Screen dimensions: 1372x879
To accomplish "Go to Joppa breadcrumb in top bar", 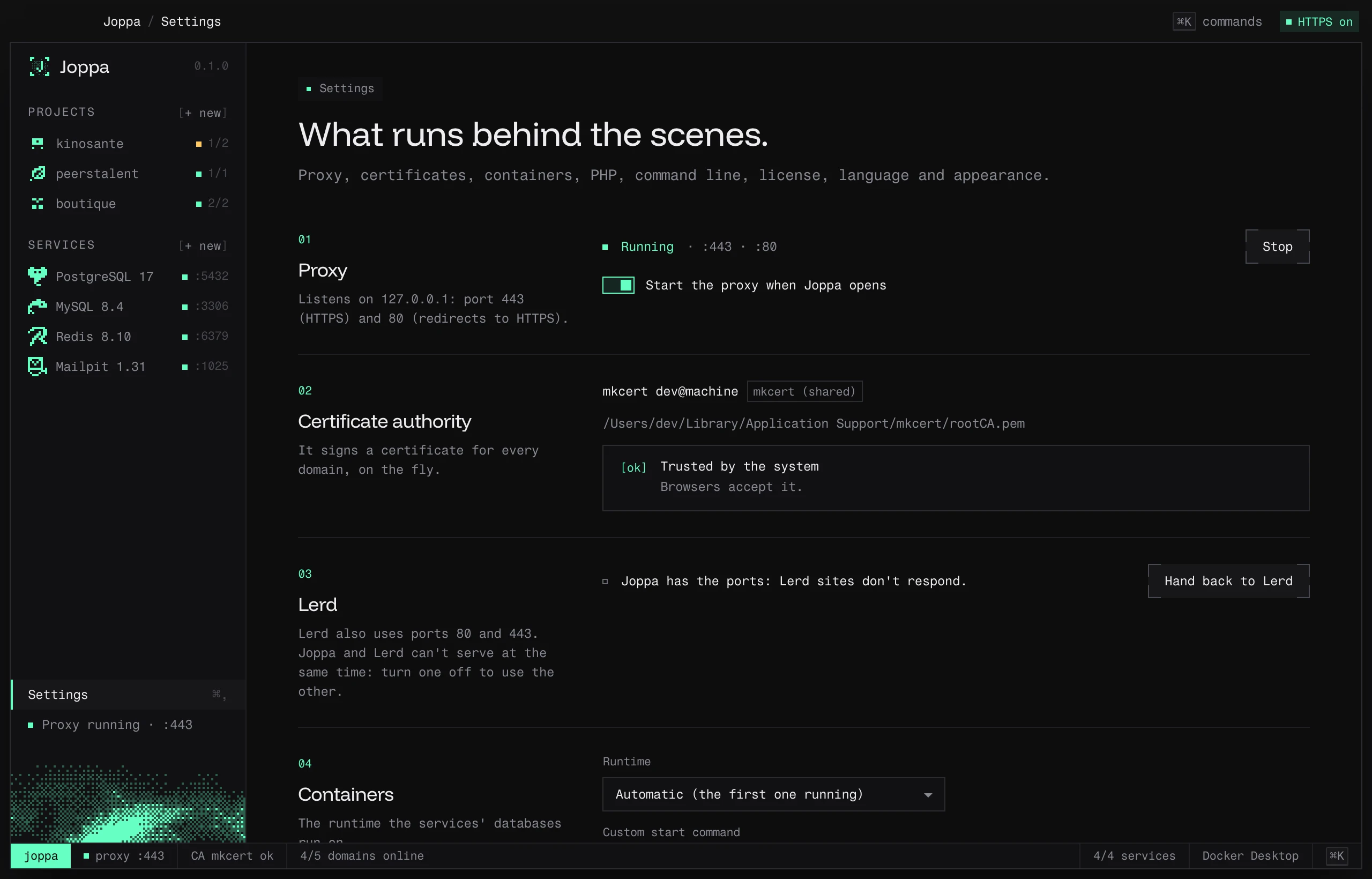I will tap(122, 21).
